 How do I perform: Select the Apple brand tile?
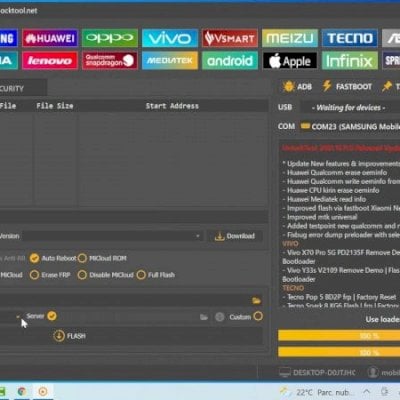290,60
